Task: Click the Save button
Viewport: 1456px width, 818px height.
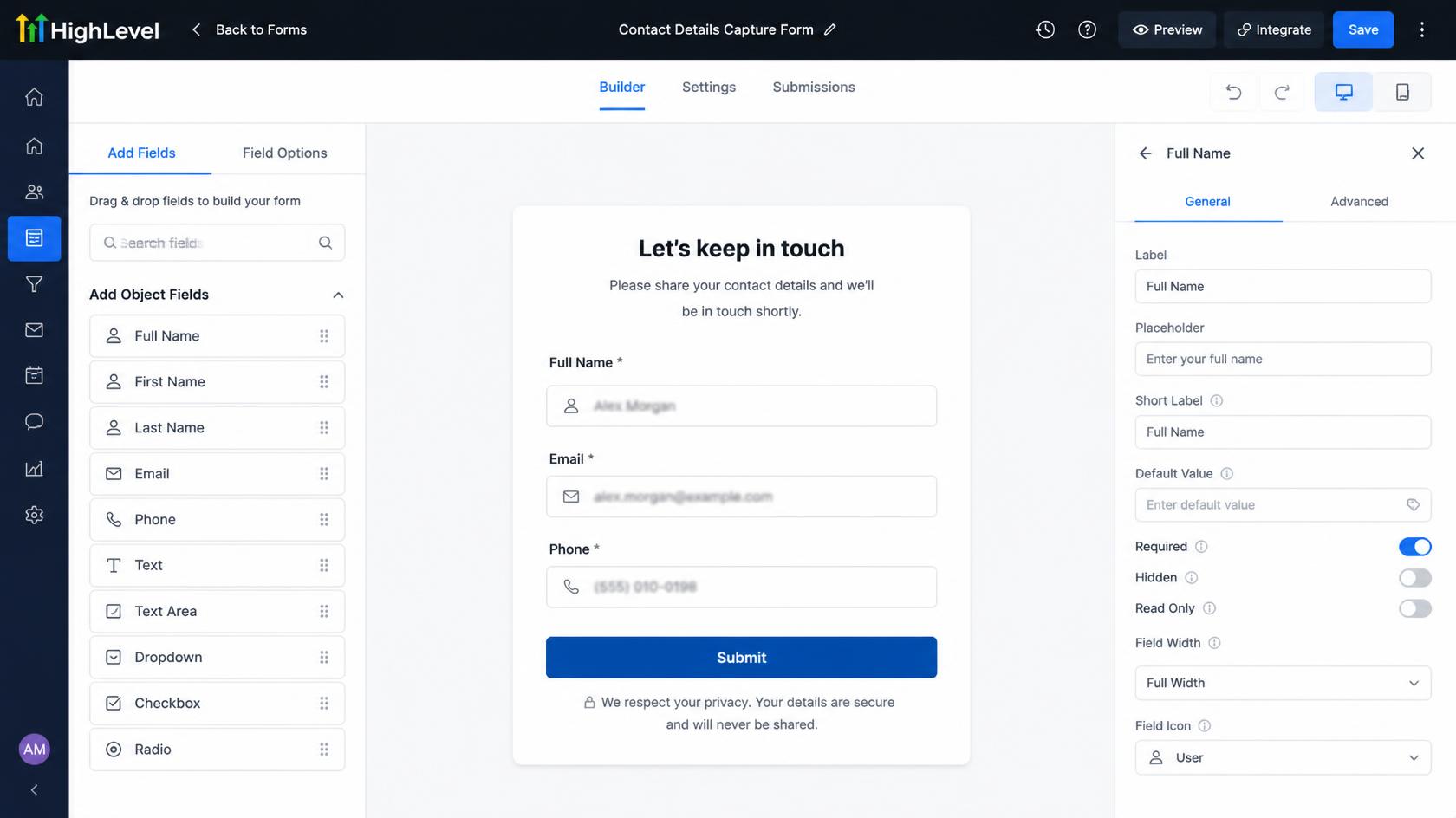Action: (x=1362, y=29)
